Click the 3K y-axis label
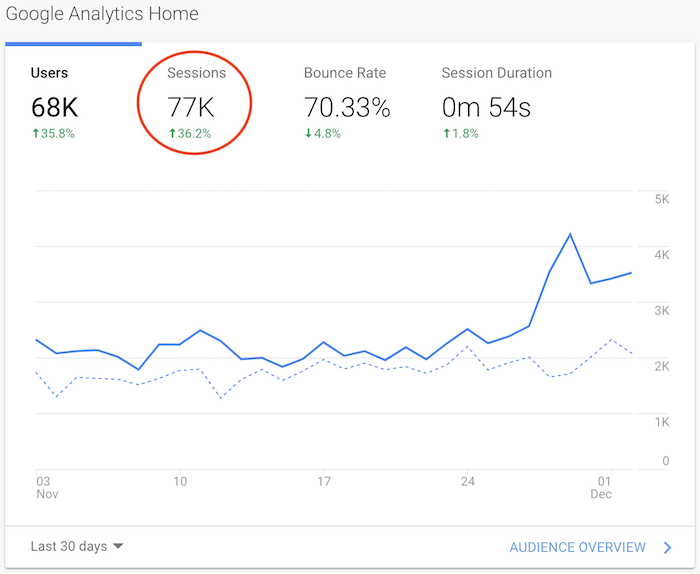The height and width of the screenshot is (574, 700). (x=662, y=311)
